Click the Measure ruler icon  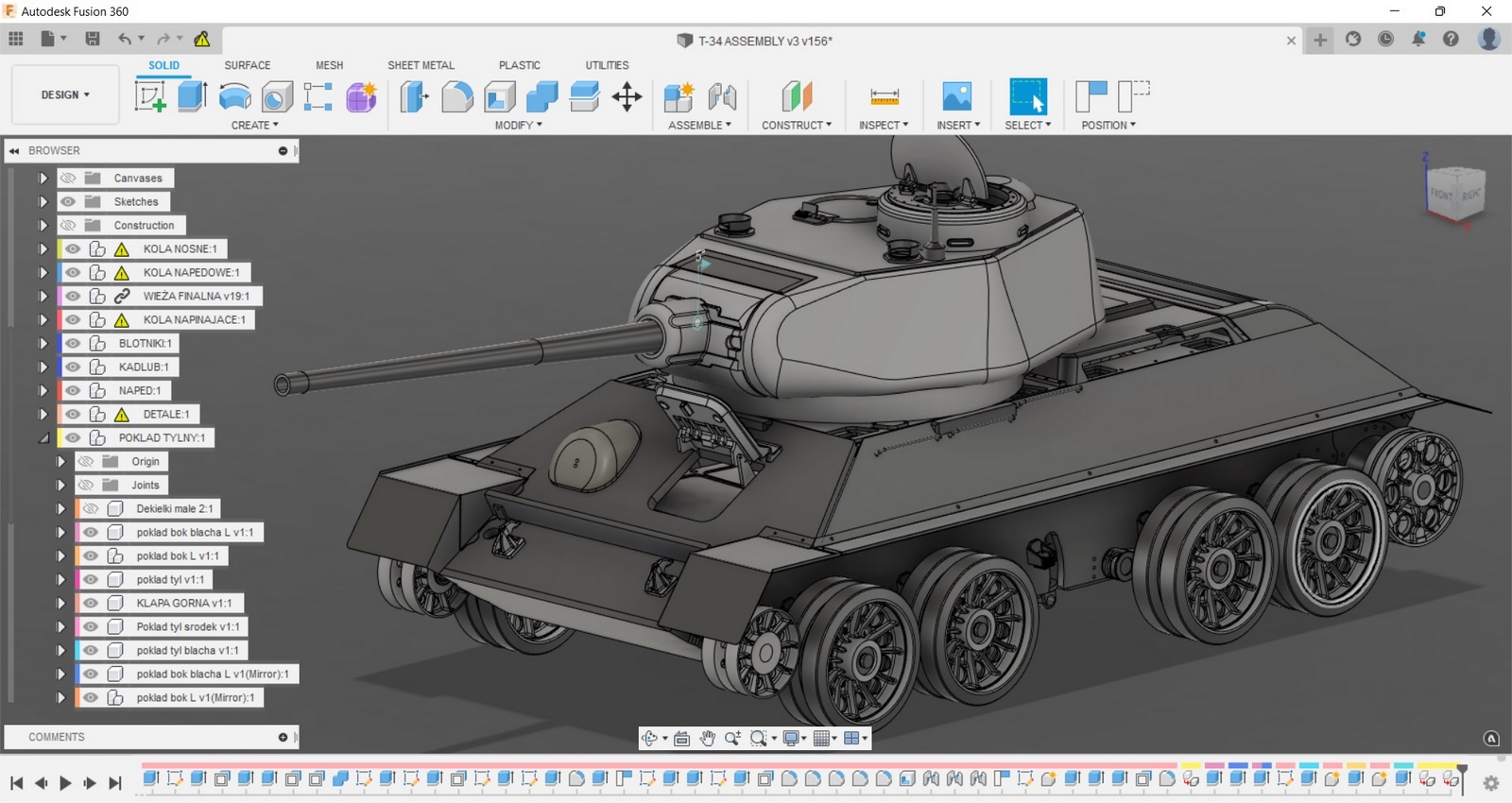coord(884,96)
